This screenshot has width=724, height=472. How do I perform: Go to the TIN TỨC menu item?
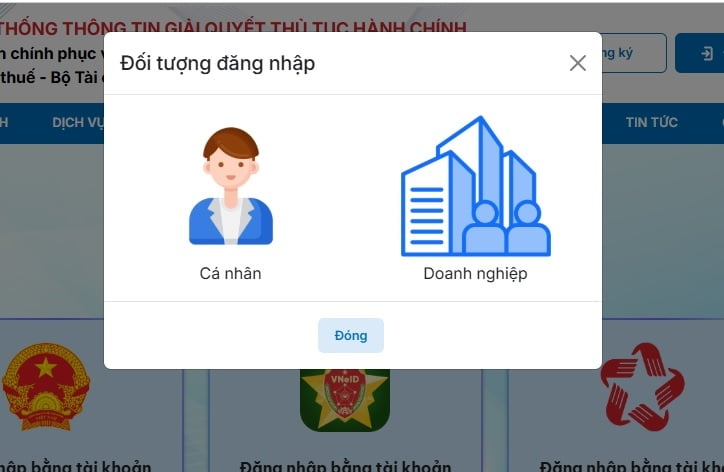coord(652,122)
